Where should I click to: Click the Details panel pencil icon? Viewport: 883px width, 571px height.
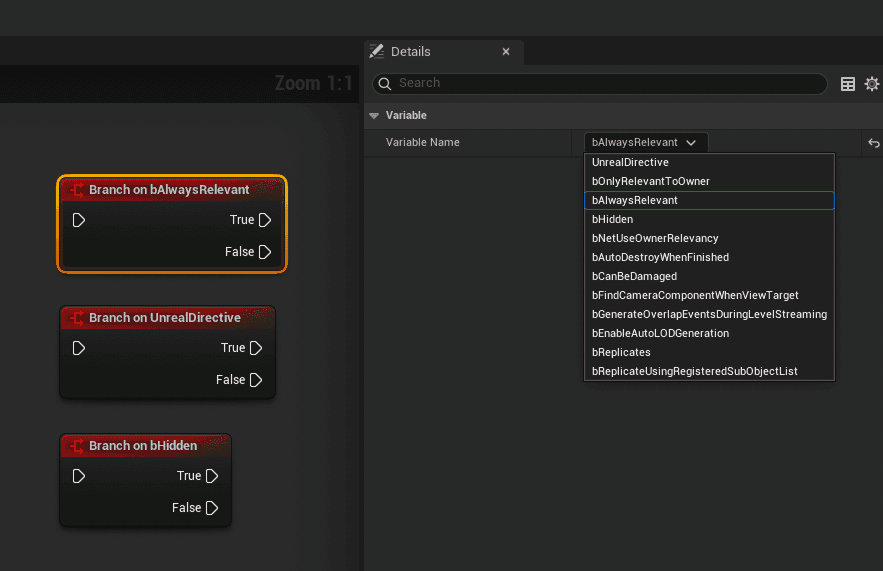tap(377, 51)
